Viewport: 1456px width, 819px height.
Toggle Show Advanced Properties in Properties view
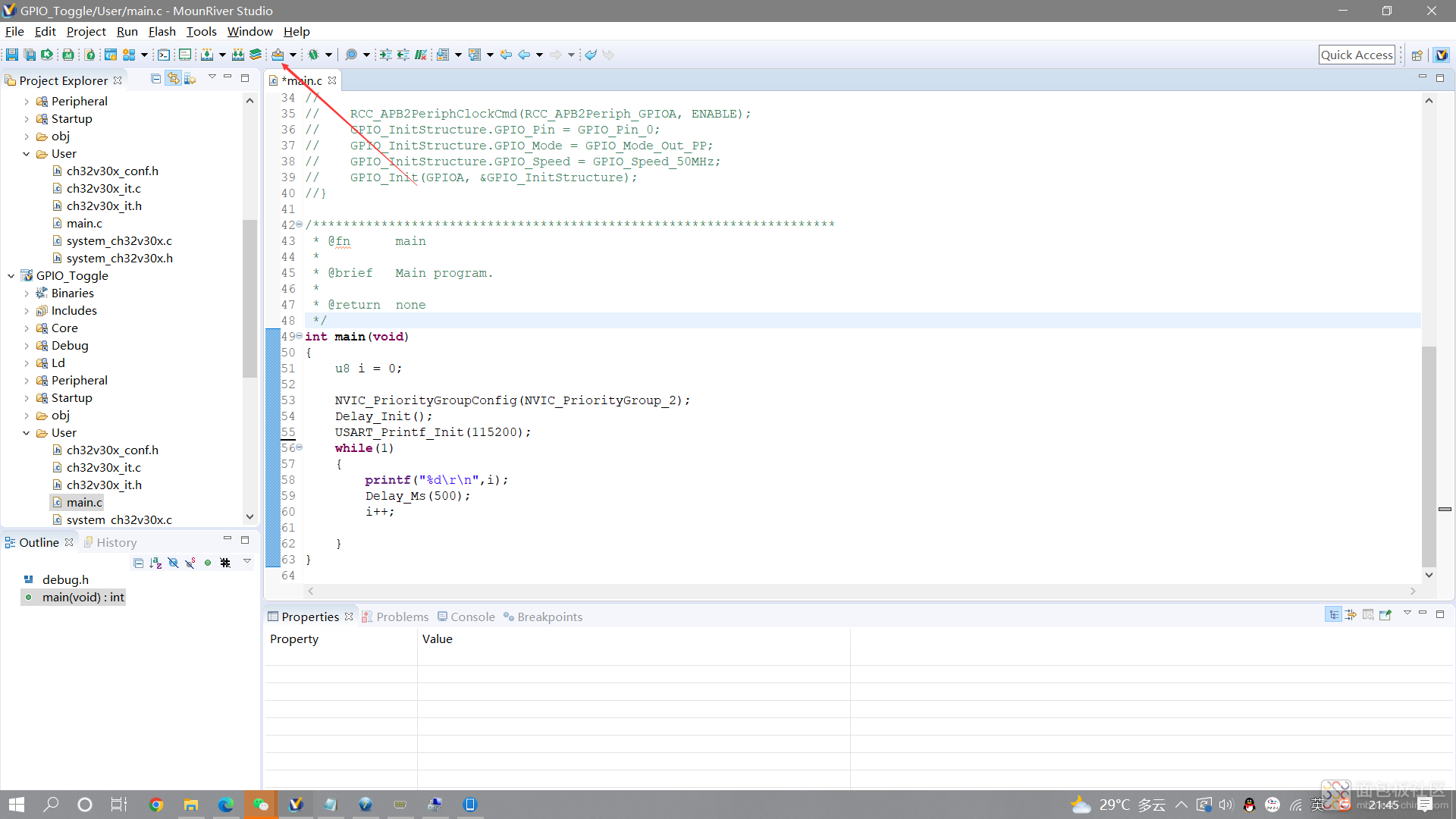point(1351,615)
